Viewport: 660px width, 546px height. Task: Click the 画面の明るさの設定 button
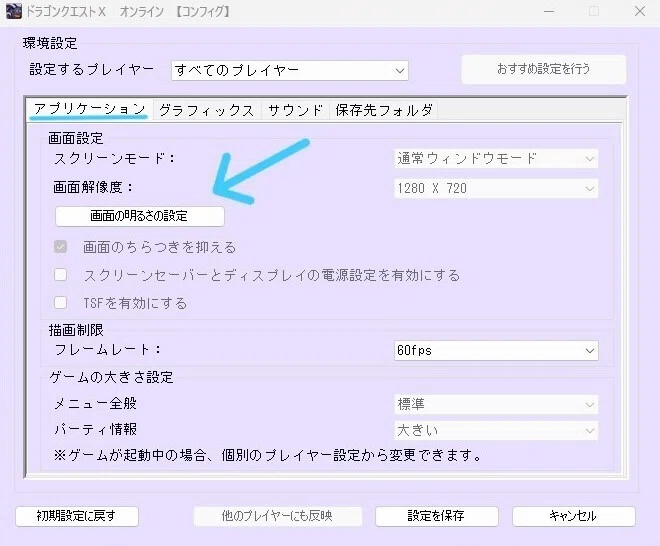140,216
